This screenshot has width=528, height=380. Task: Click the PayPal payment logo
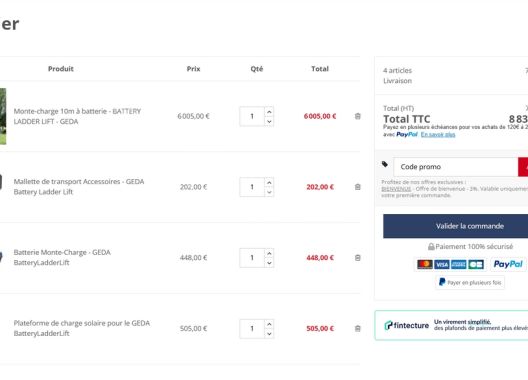508,264
